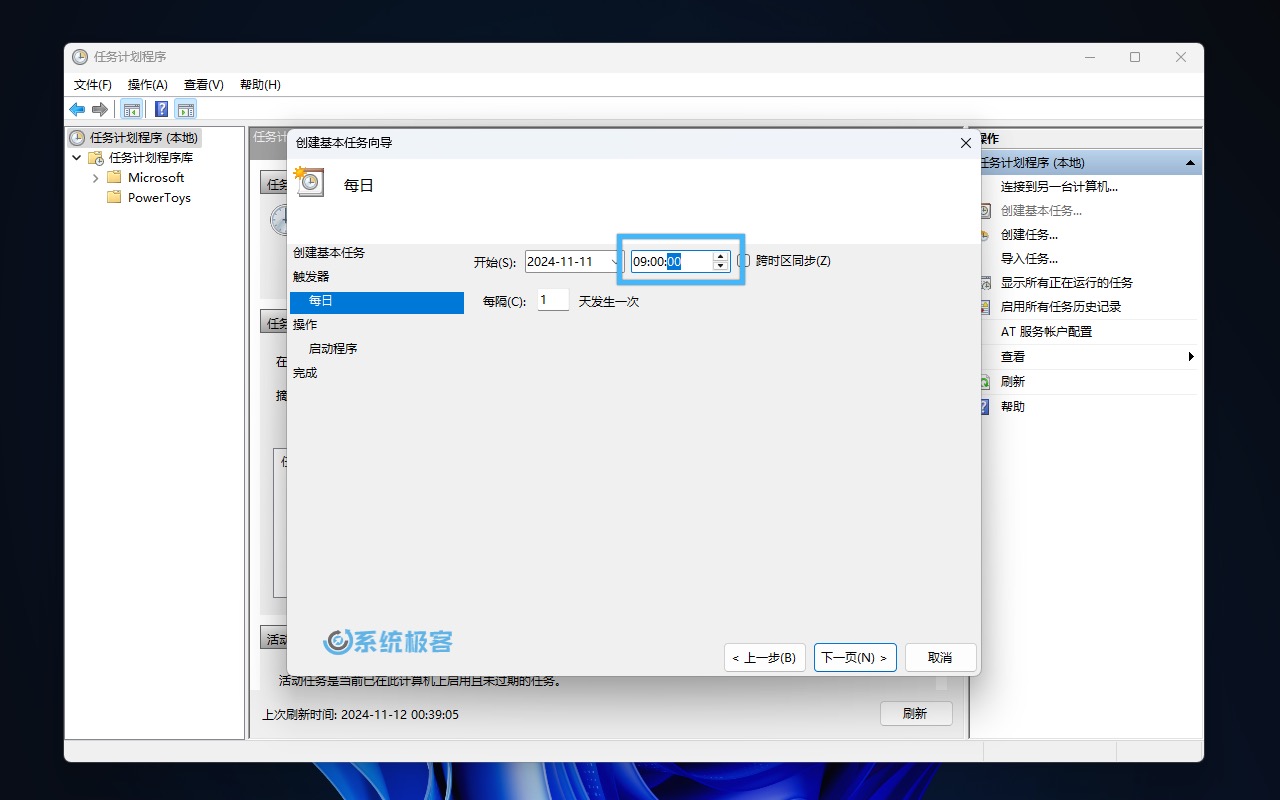The height and width of the screenshot is (800, 1280).
Task: Click the 刷新 icon in Actions pane
Action: pyautogui.click(x=984, y=381)
